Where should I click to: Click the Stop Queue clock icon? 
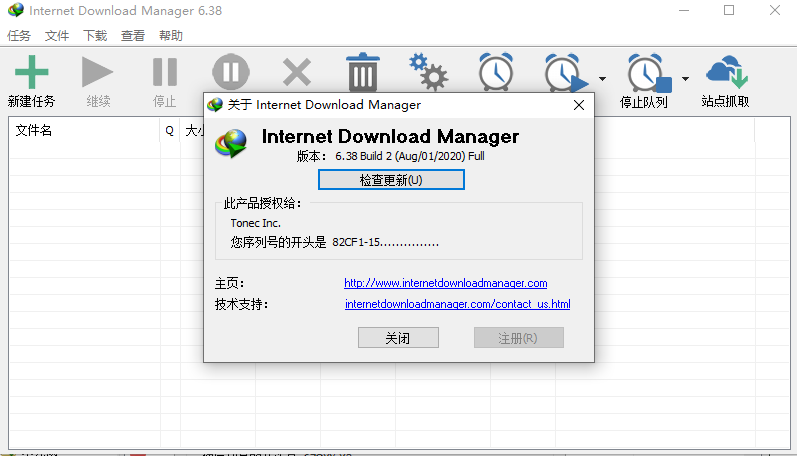pyautogui.click(x=649, y=73)
